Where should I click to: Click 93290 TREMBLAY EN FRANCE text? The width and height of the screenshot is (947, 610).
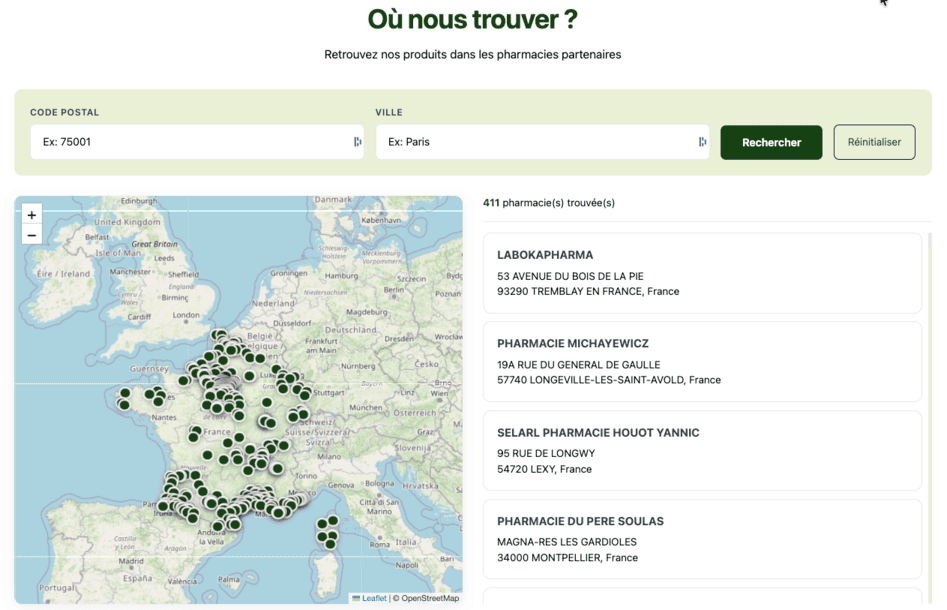click(588, 291)
